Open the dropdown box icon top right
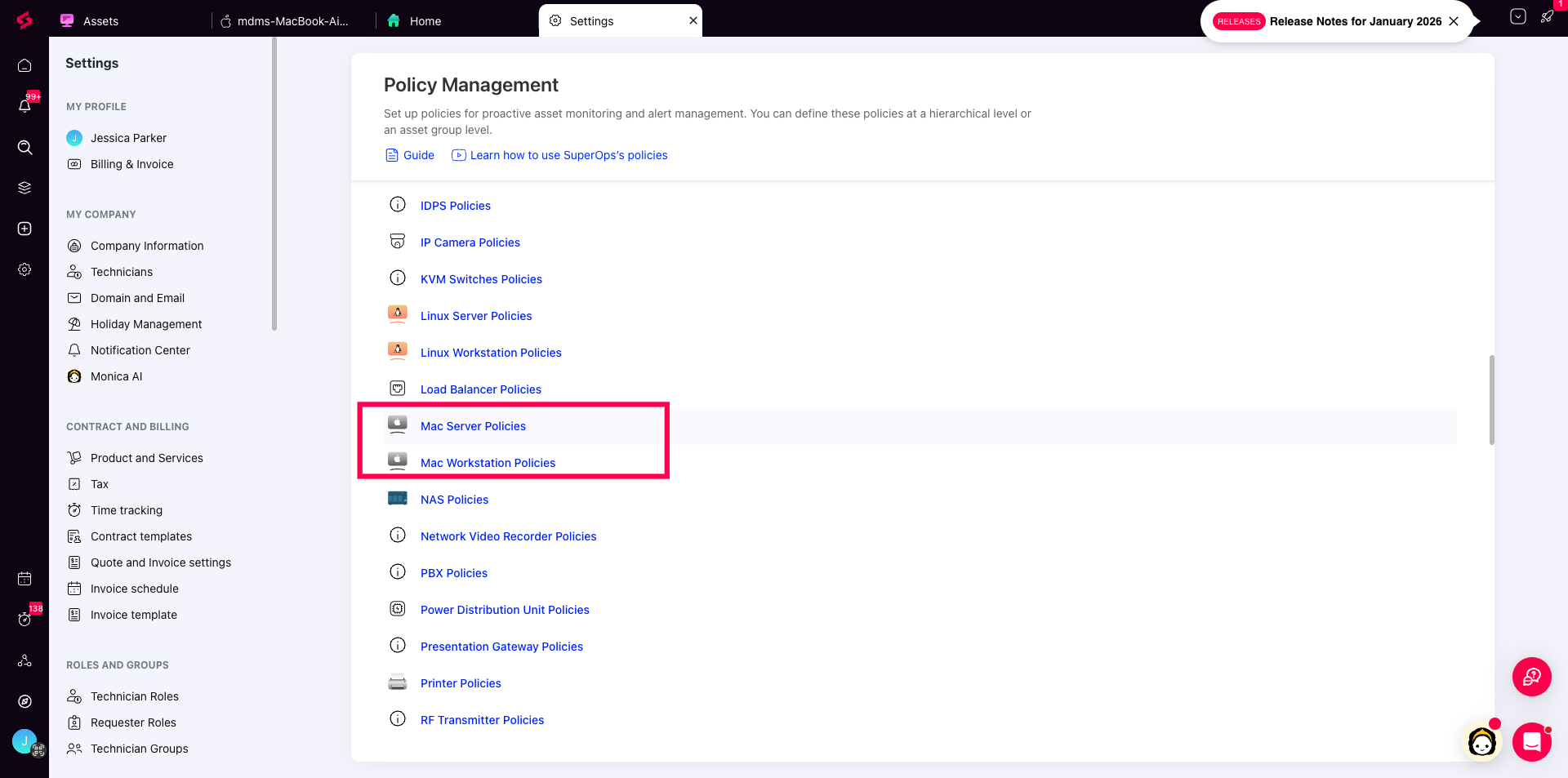This screenshot has width=1568, height=778. click(x=1518, y=16)
